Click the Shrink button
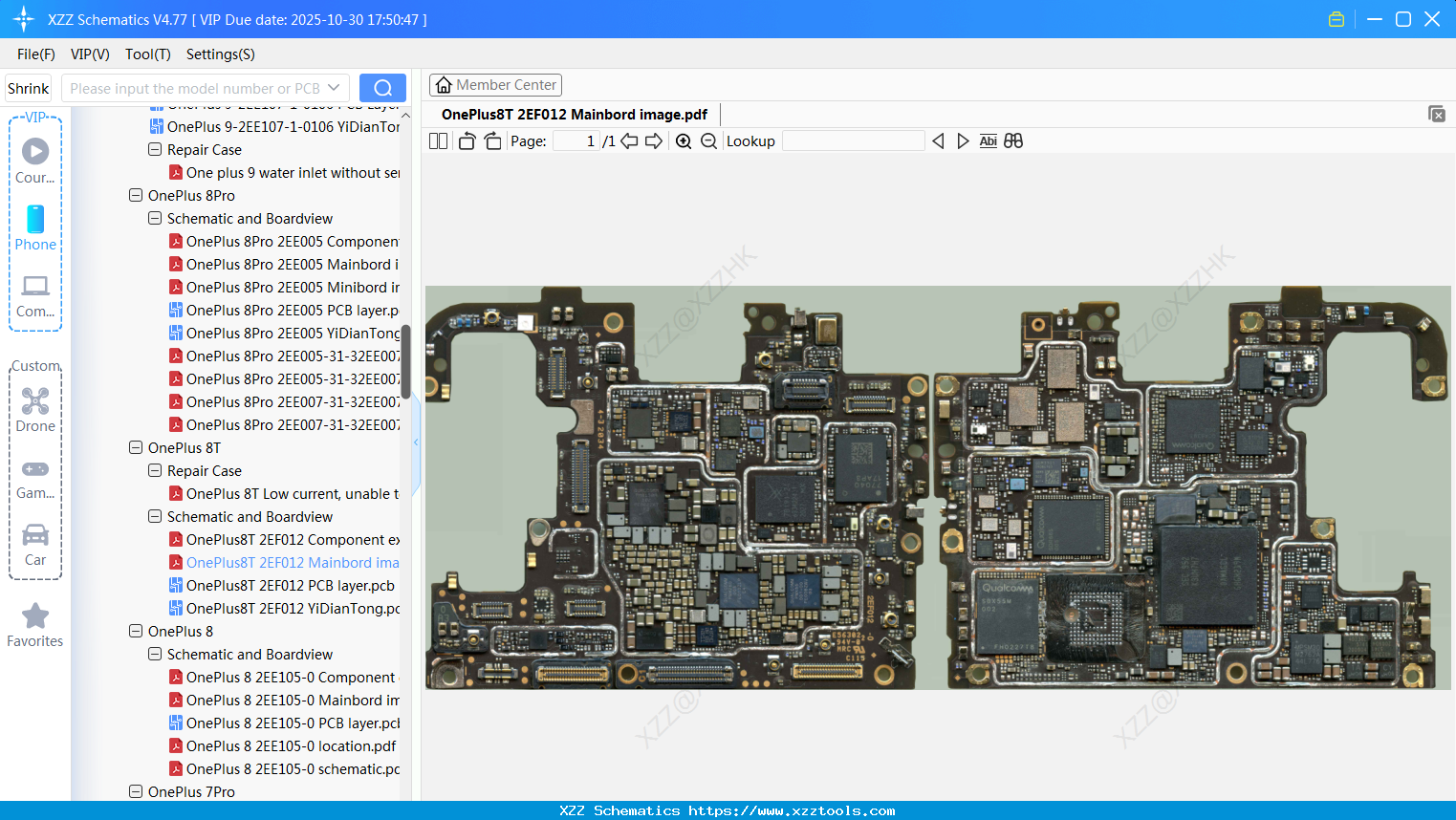 point(28,87)
